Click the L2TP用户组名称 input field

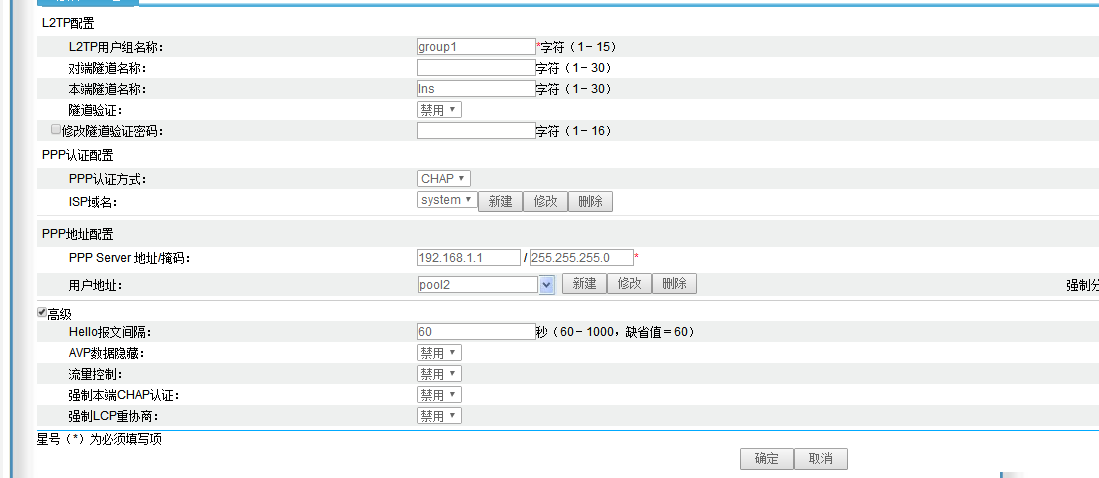[x=476, y=46]
